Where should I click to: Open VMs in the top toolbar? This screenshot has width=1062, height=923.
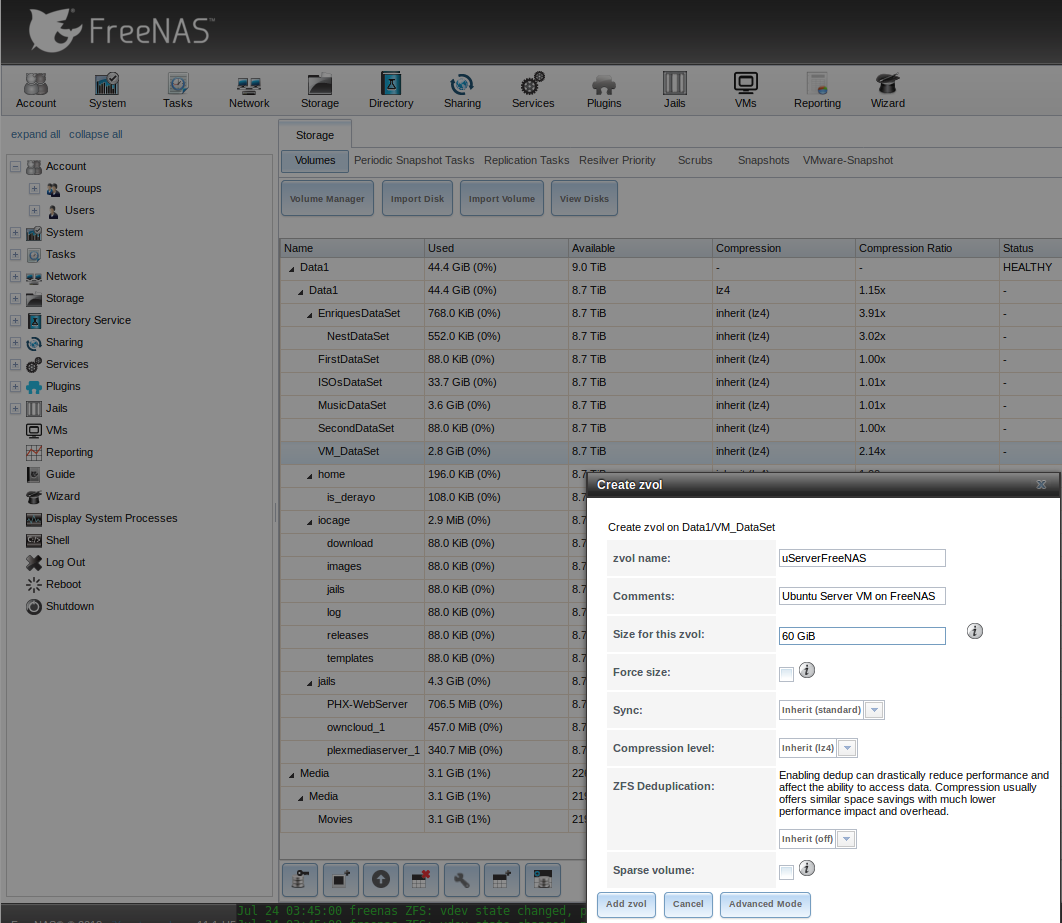pos(745,91)
